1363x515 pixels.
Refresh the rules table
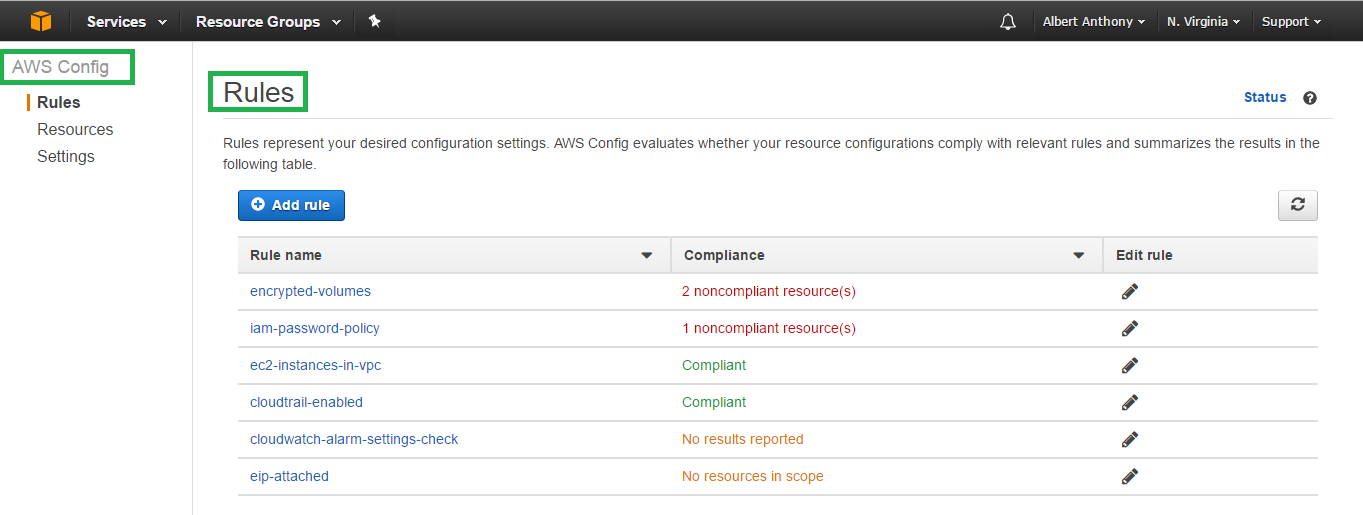1298,205
